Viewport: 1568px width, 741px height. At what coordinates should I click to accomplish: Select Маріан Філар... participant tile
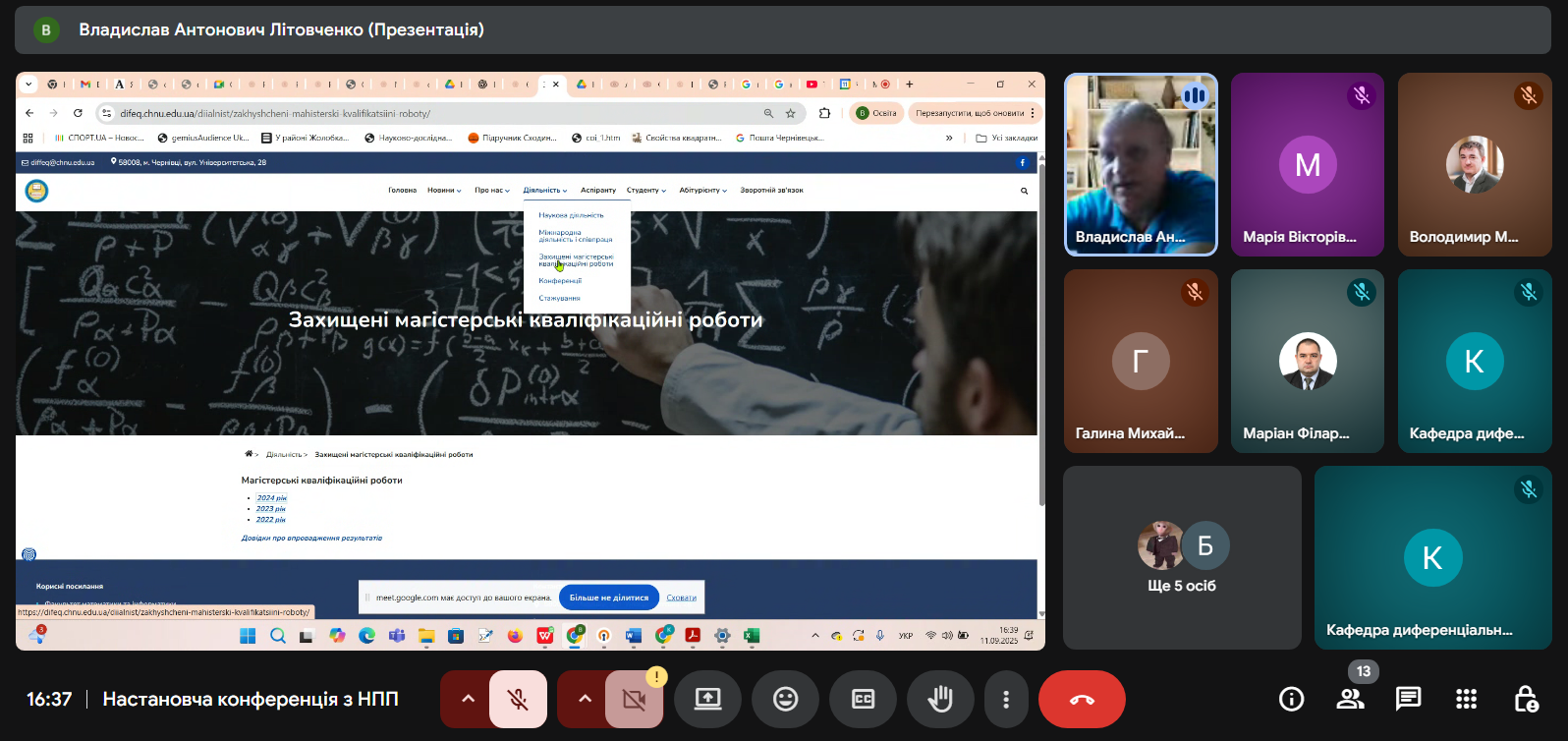click(1308, 362)
